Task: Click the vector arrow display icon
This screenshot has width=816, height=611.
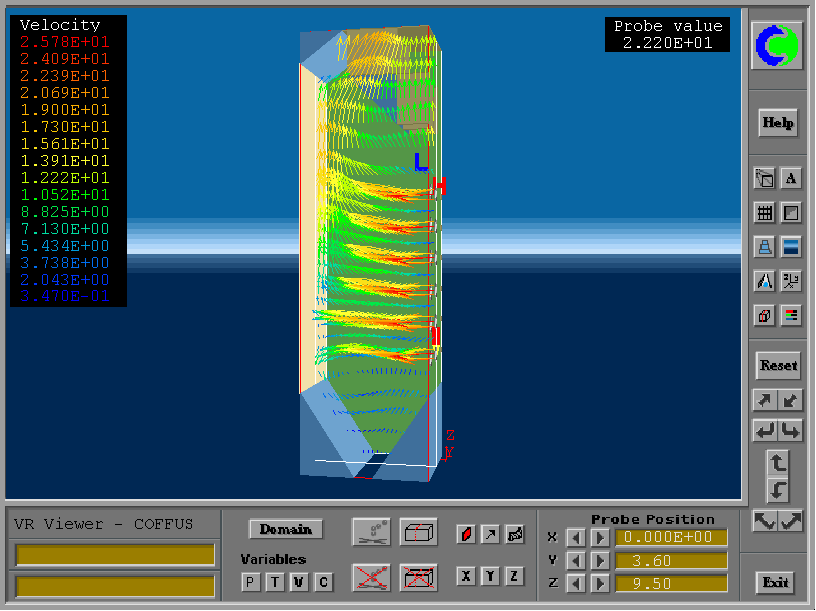Action: tap(490, 534)
